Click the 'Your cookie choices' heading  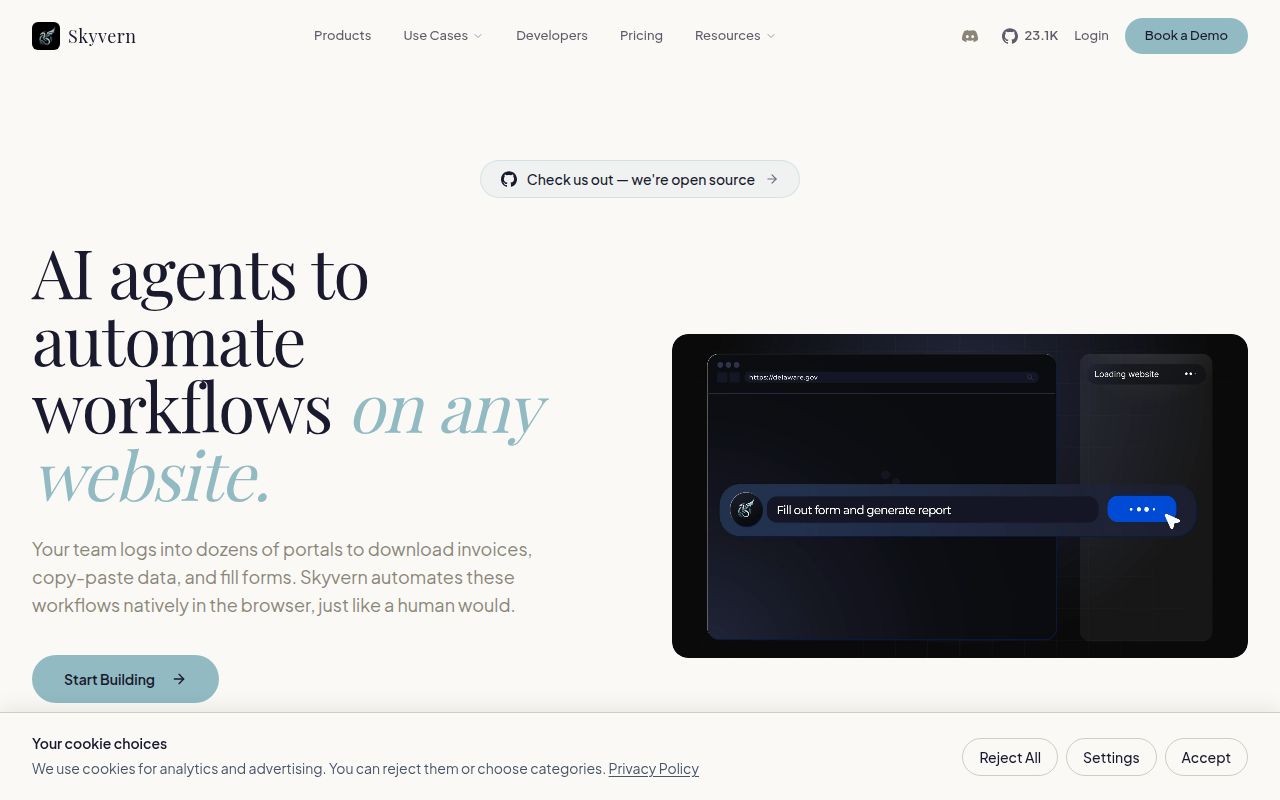click(x=100, y=744)
